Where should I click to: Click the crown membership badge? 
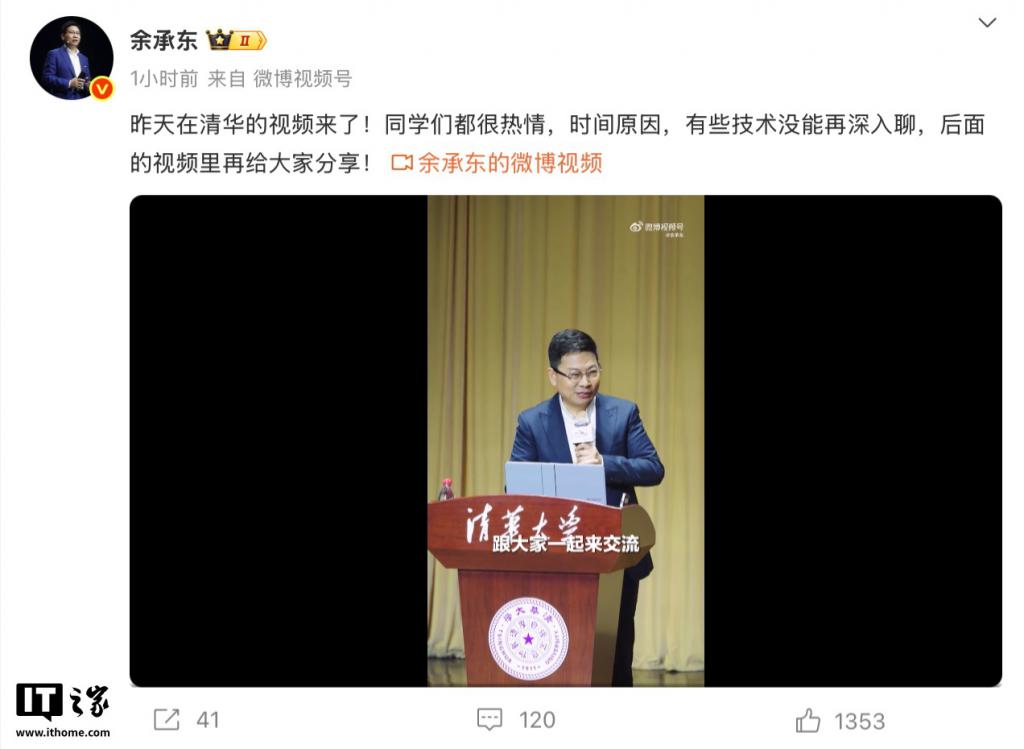(x=236, y=40)
